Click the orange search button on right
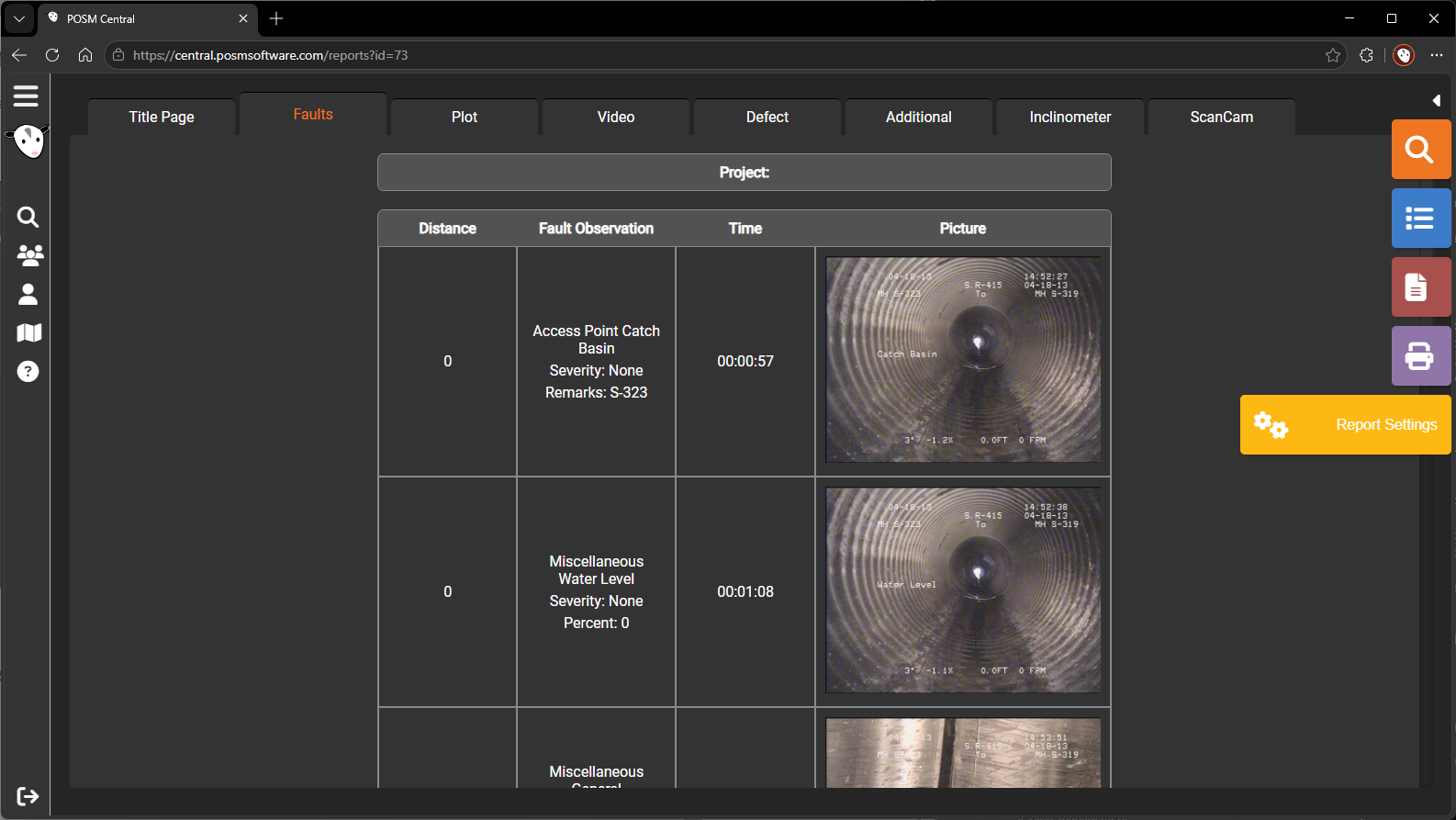 coord(1420,149)
